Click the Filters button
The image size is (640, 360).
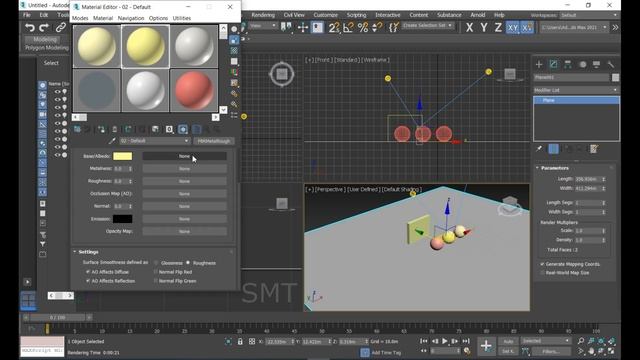[551, 351]
